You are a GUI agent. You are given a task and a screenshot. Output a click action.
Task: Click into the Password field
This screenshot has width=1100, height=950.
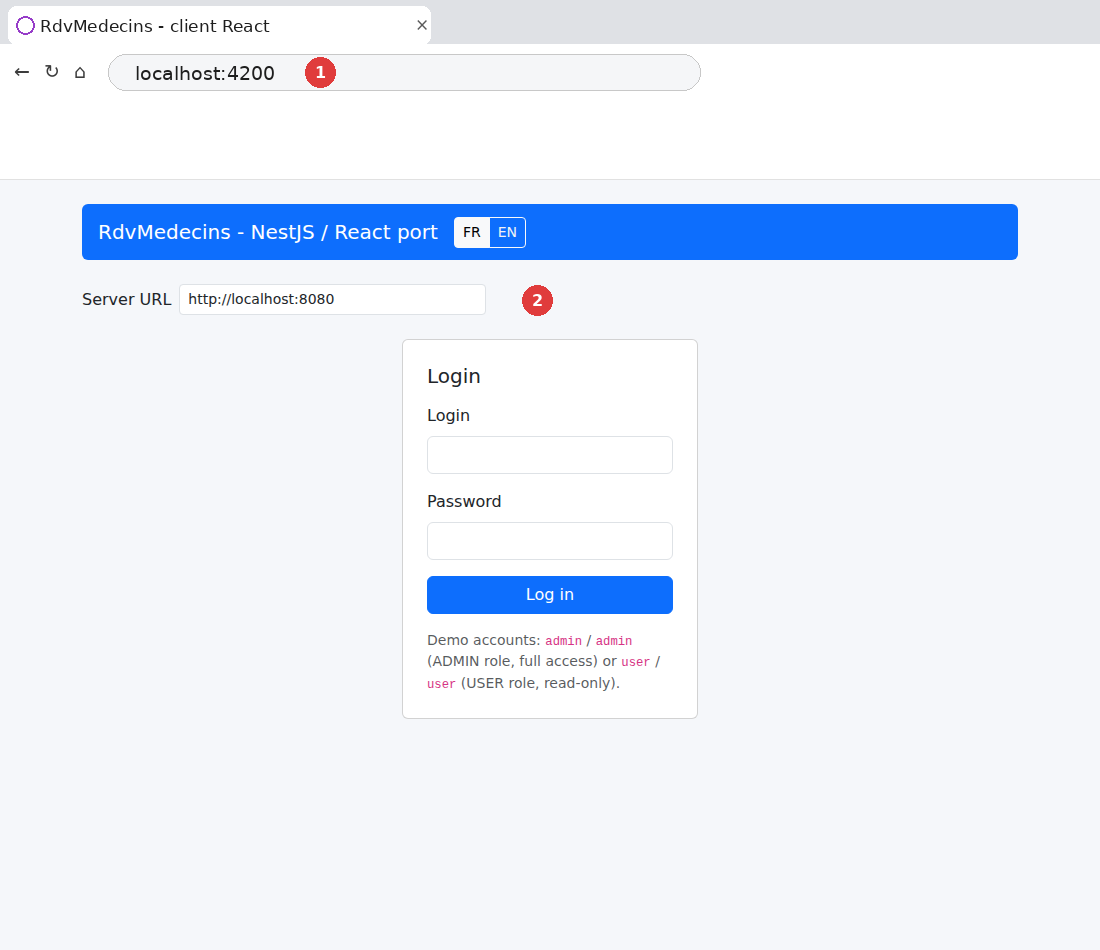coord(549,541)
